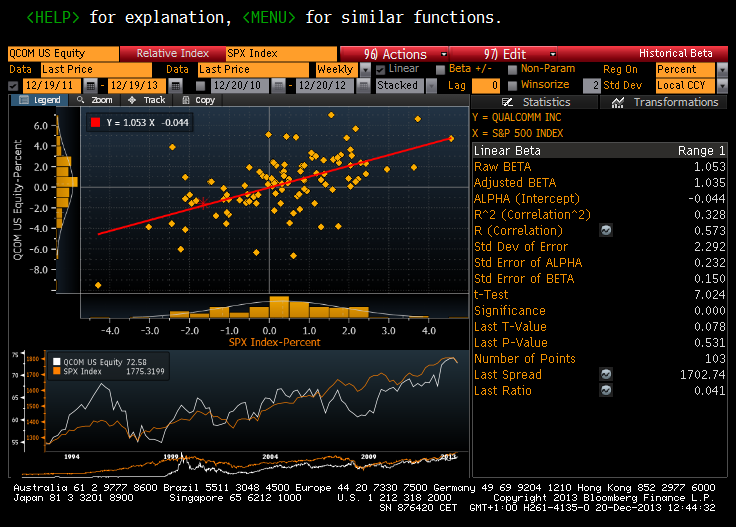
Task: Open chart icon beside Last Ratio
Action: [606, 390]
